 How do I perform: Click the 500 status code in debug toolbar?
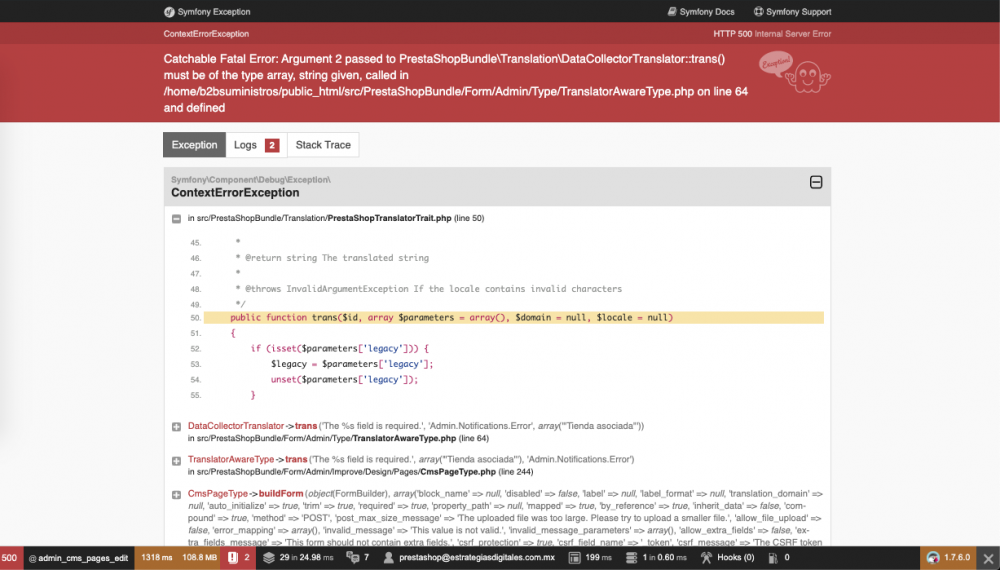click(x=10, y=557)
